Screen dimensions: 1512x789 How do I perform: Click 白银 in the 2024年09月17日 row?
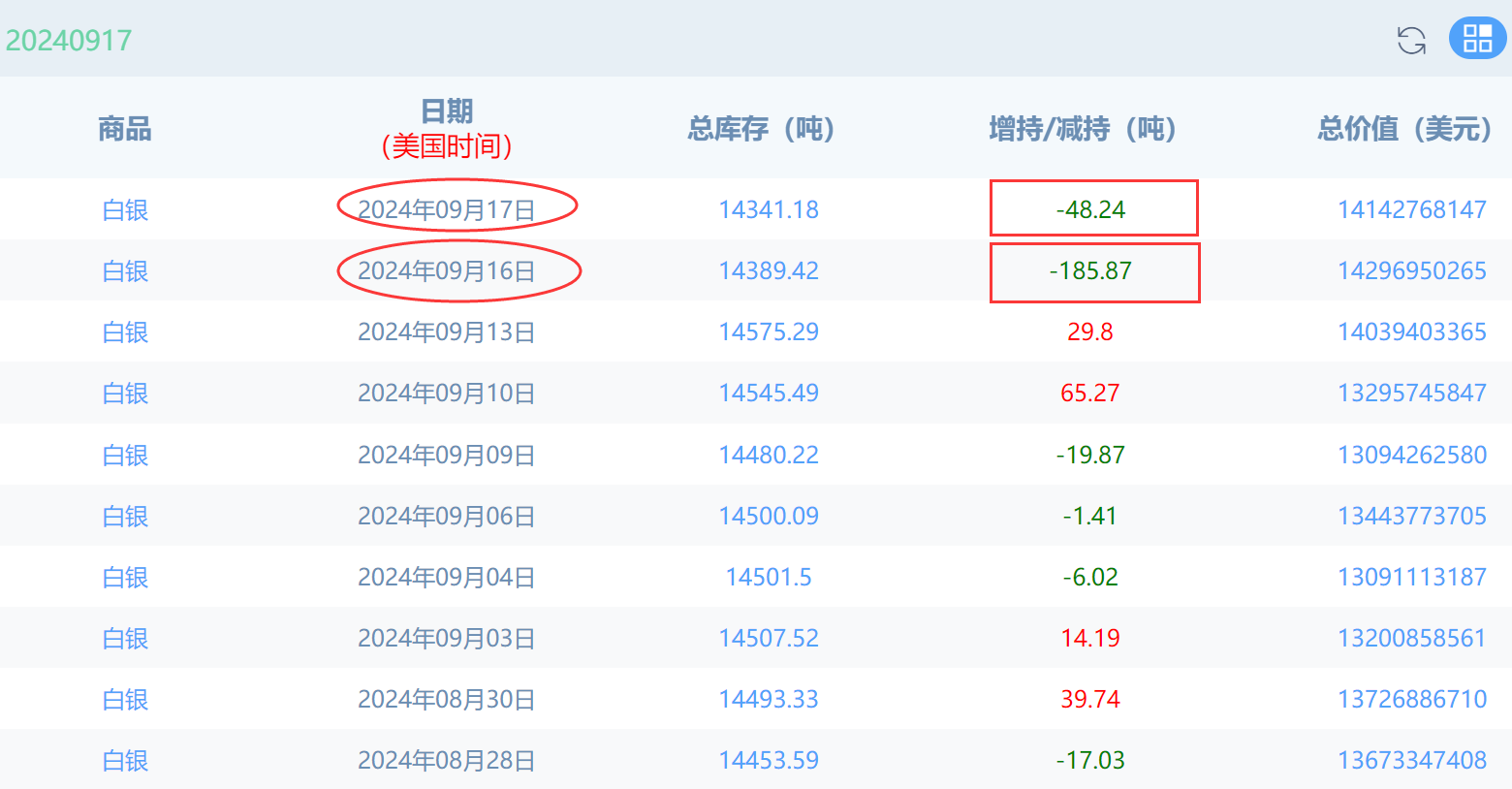tap(125, 210)
